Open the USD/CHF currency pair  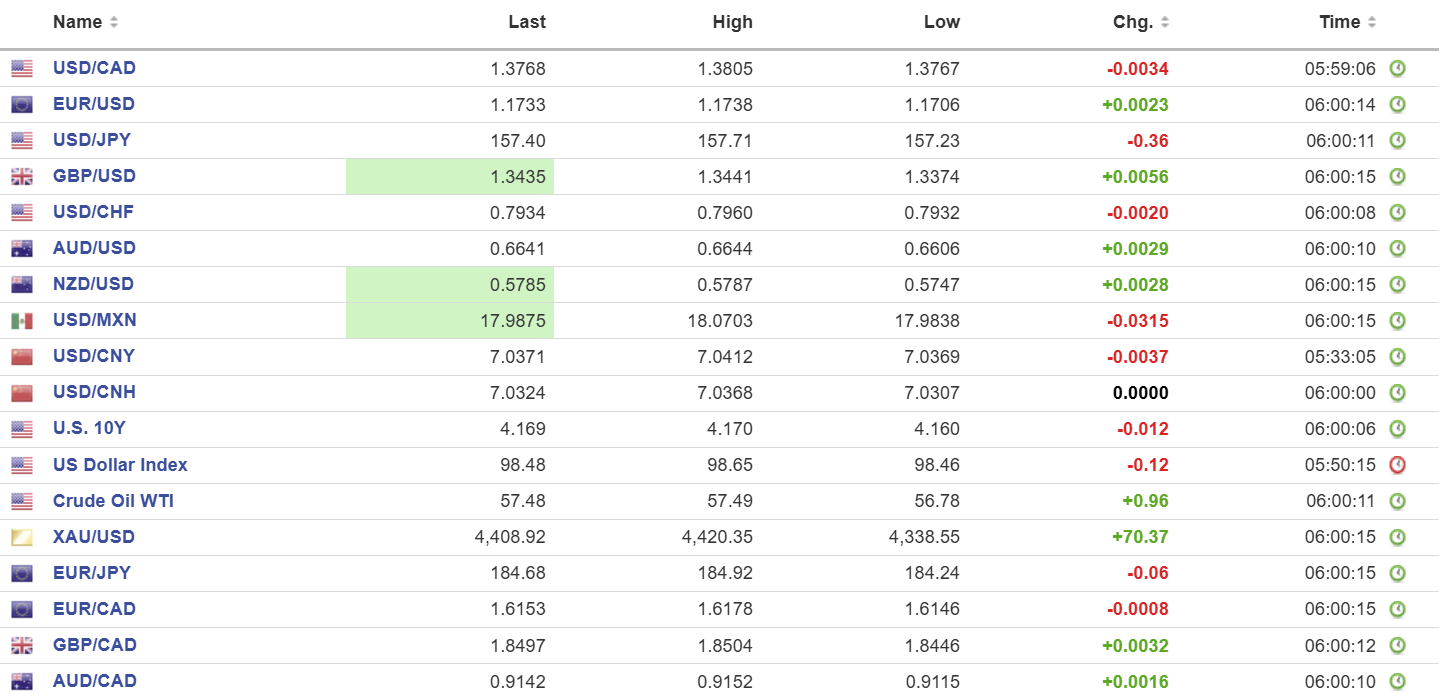(93, 212)
